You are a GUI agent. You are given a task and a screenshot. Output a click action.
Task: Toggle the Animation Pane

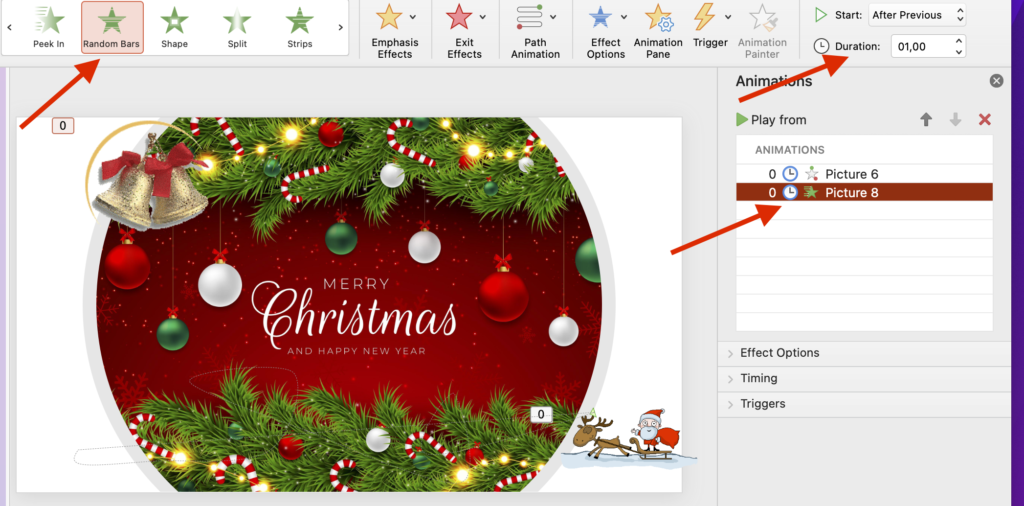[x=658, y=30]
